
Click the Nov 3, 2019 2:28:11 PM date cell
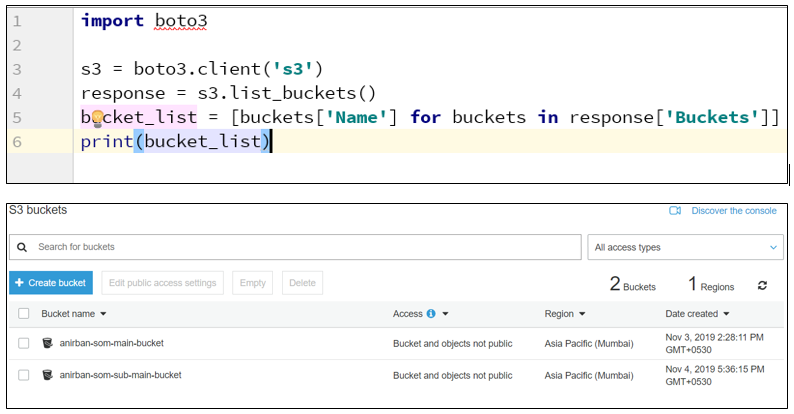click(x=714, y=344)
